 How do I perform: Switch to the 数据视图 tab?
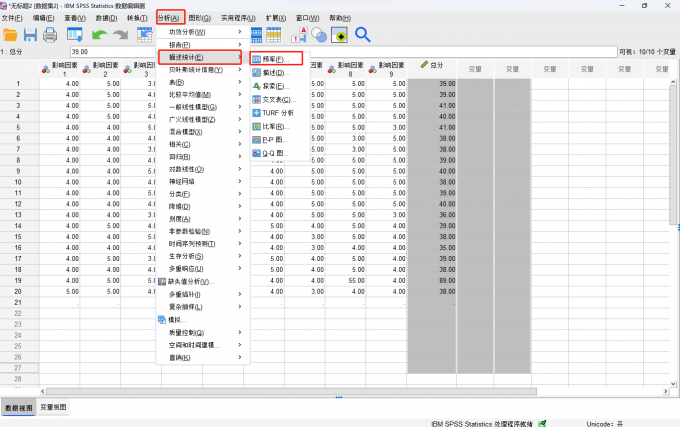19,408
